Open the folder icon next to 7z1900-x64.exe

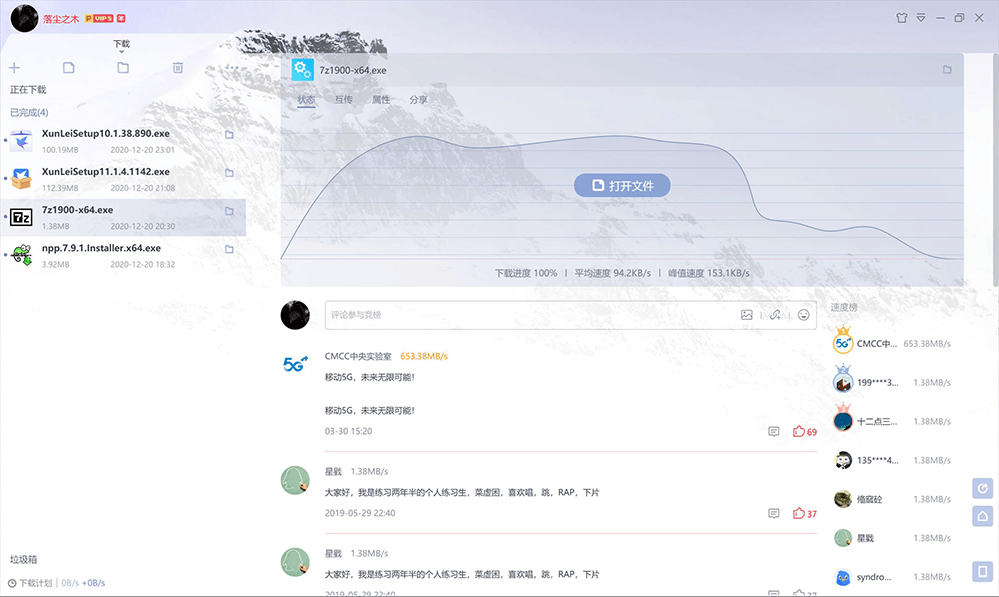click(x=228, y=212)
